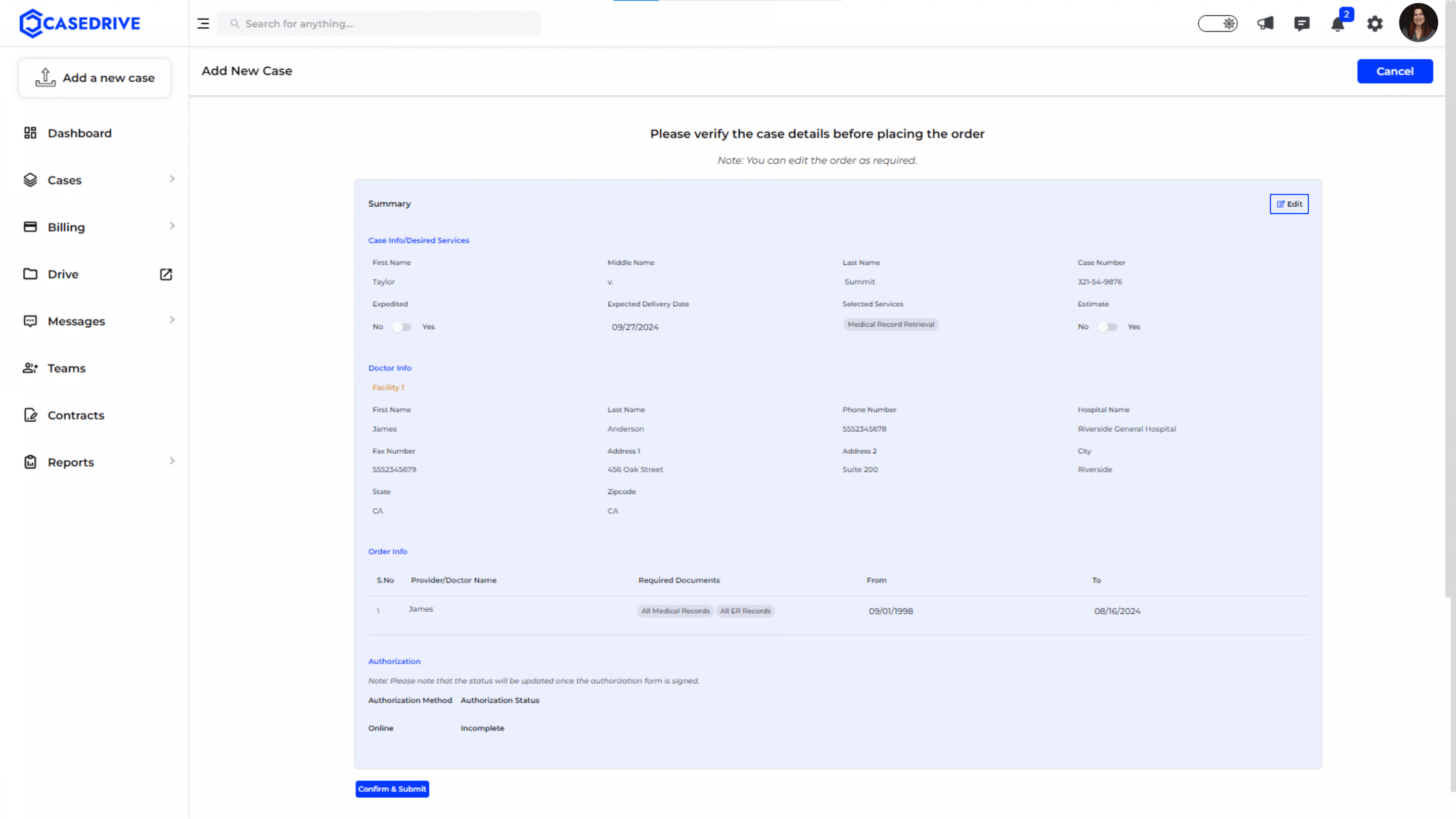Expand the Billing menu chevron

click(x=172, y=226)
